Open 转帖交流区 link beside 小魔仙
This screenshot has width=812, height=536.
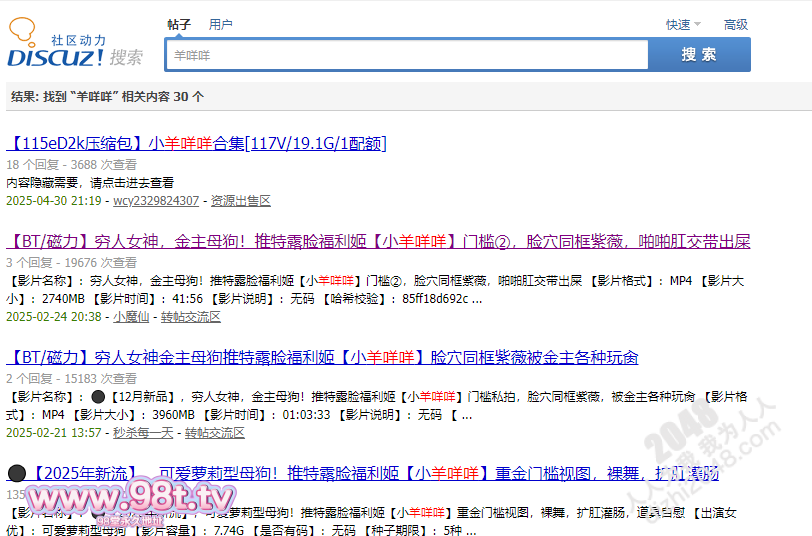click(x=190, y=317)
